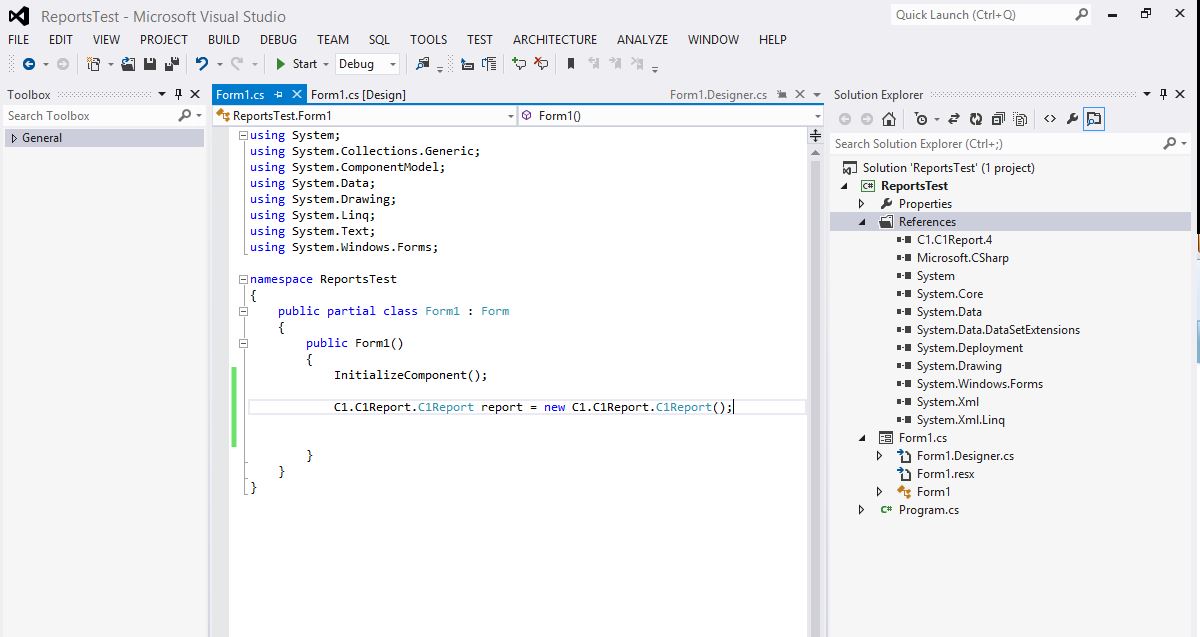Refresh the Solution Explorer with Refresh icon

tap(975, 119)
